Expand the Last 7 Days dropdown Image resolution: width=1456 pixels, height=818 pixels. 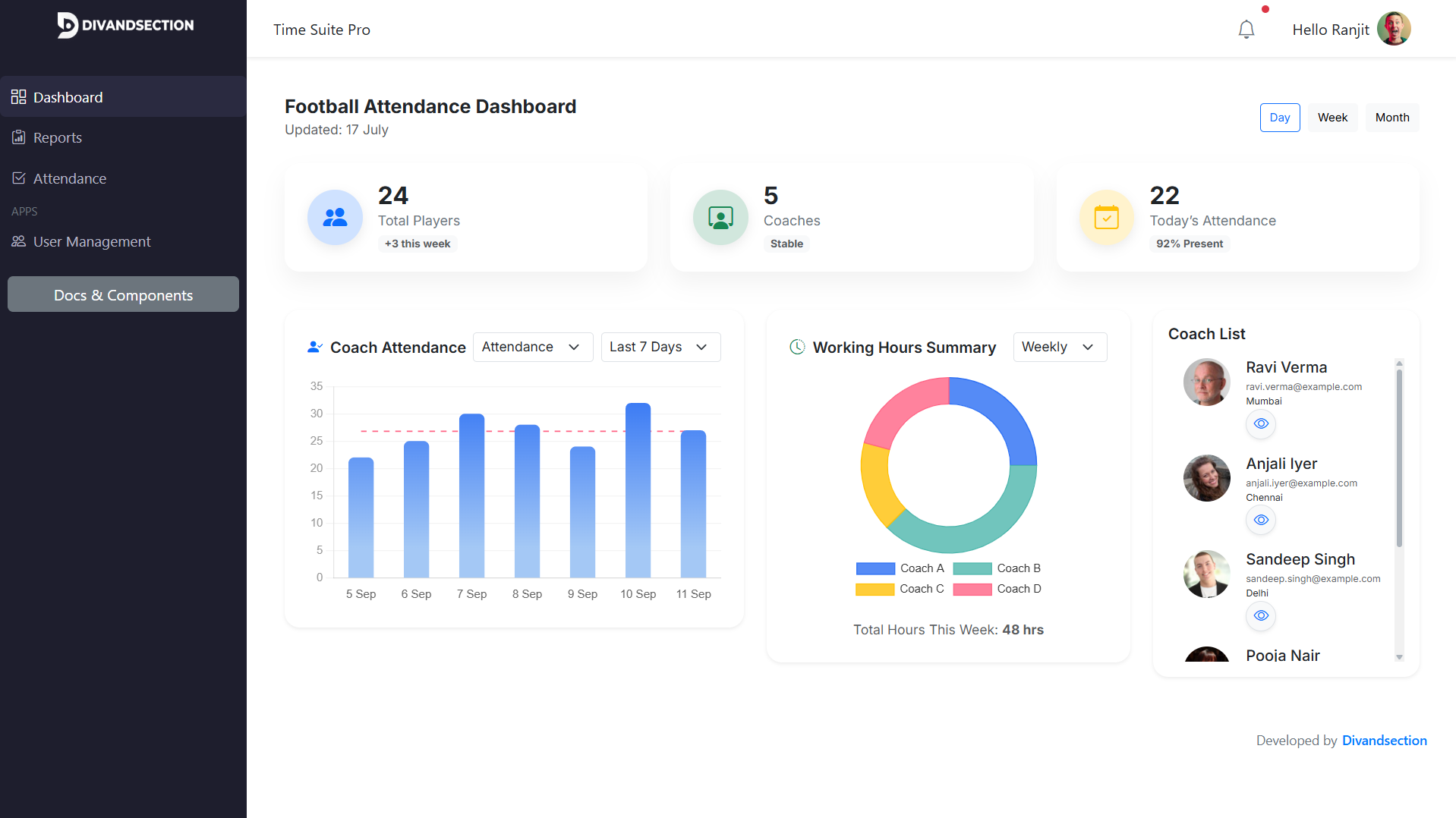pos(660,347)
